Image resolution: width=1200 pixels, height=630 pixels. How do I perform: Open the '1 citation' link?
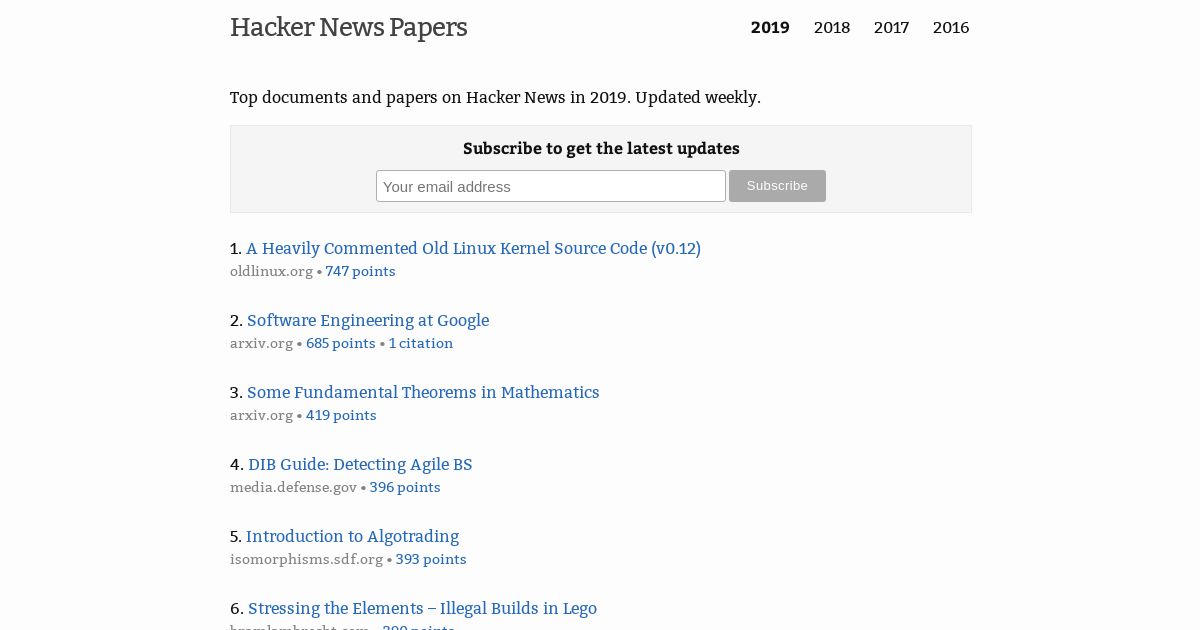[421, 343]
